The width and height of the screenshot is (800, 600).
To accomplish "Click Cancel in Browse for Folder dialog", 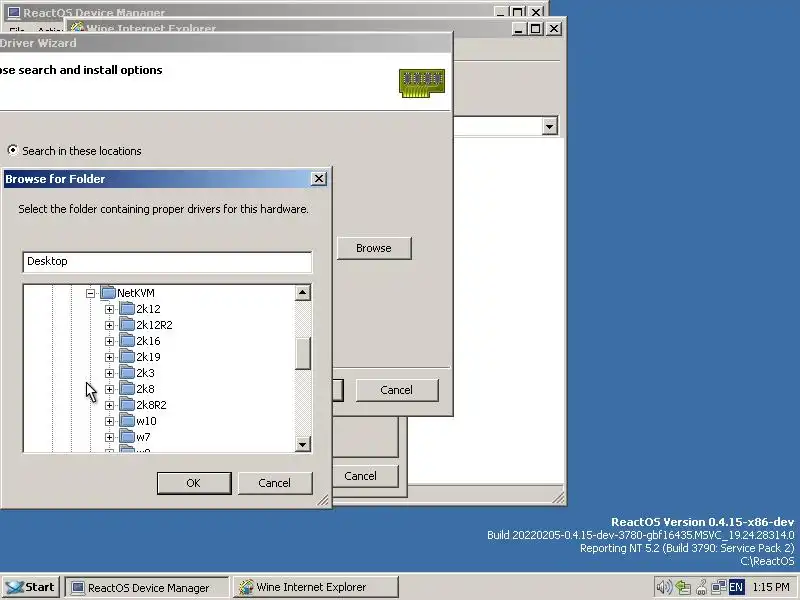I will [274, 483].
